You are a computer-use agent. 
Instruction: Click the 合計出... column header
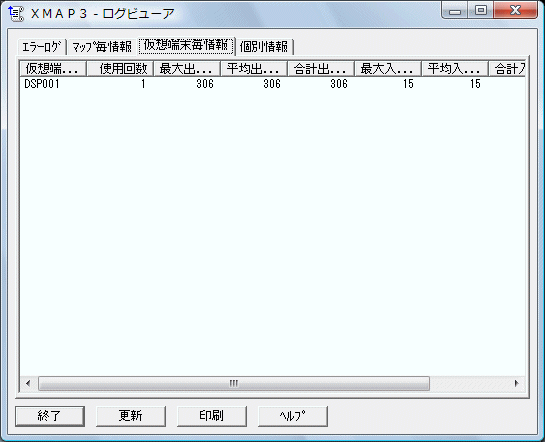[321, 69]
